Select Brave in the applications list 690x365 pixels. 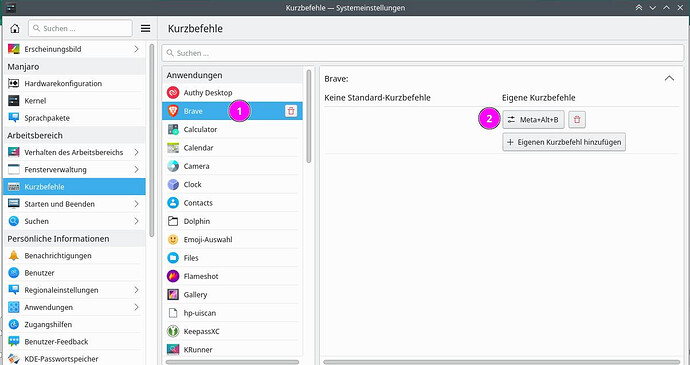(232, 111)
